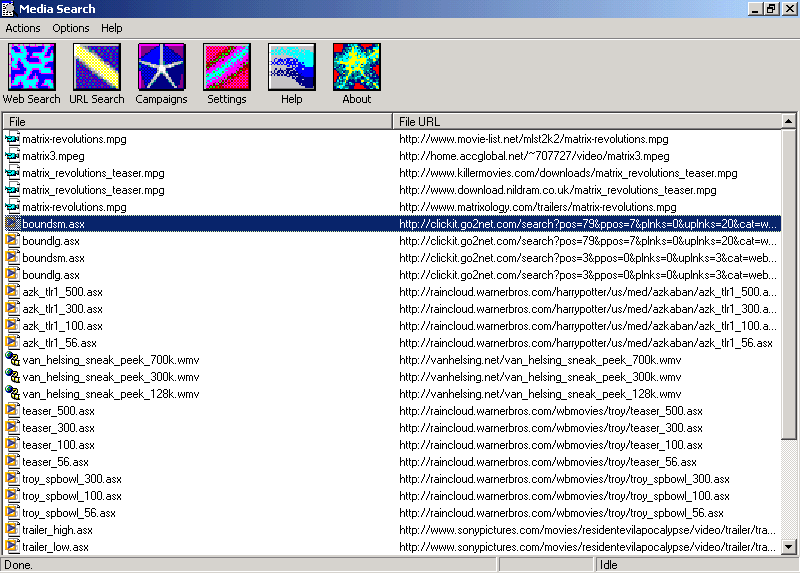Select file teaser_300.asx
The width and height of the screenshot is (800, 574).
[58, 428]
